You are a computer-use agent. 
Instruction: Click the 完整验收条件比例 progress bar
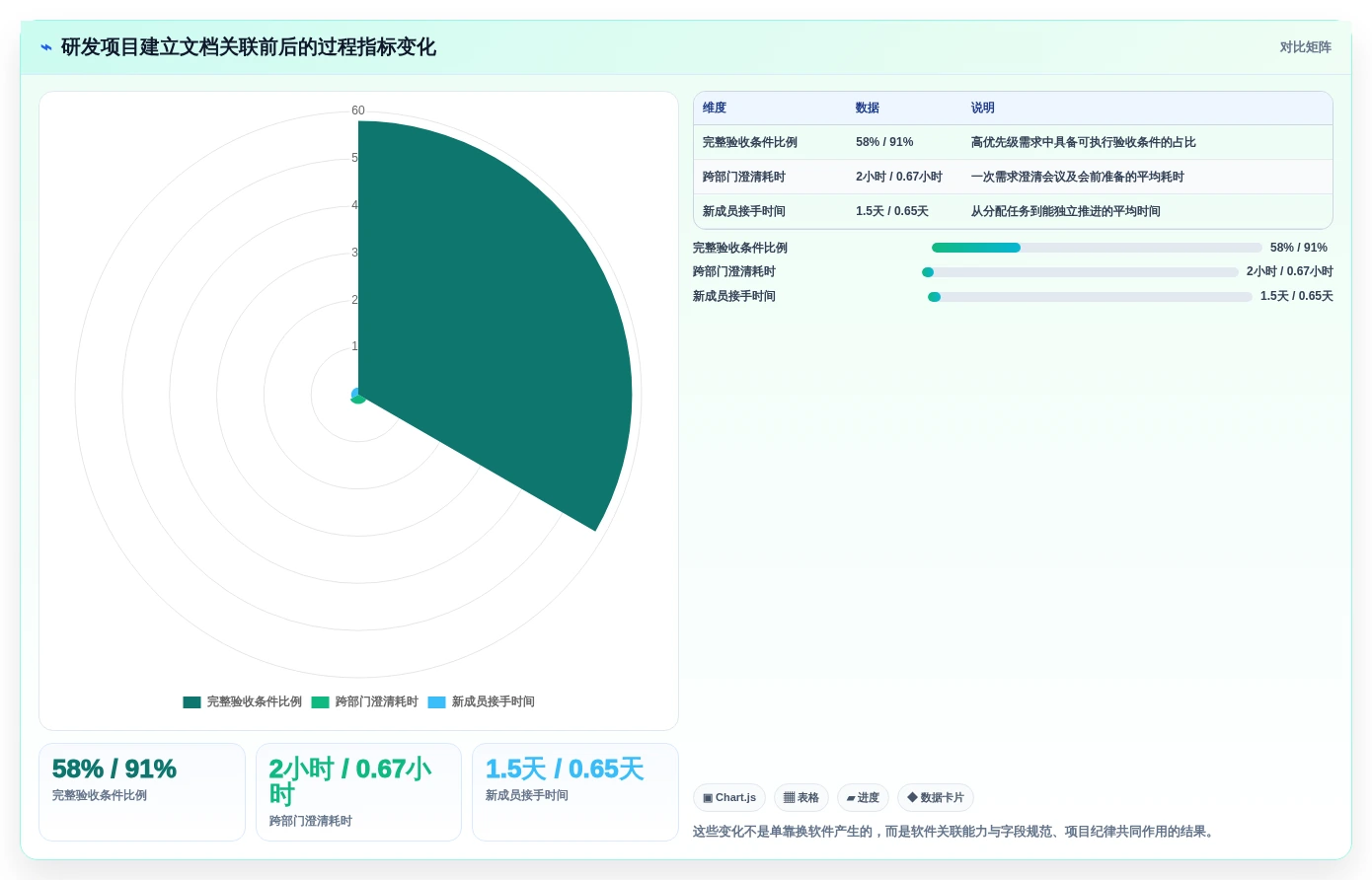click(x=1097, y=248)
